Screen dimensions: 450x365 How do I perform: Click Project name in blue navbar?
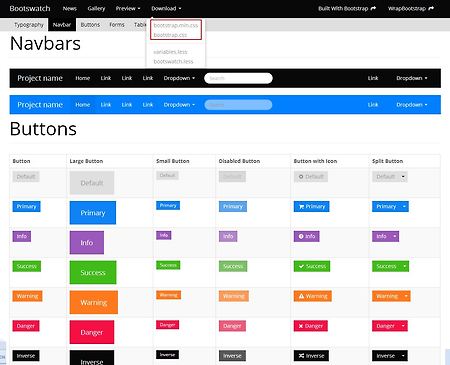point(40,105)
